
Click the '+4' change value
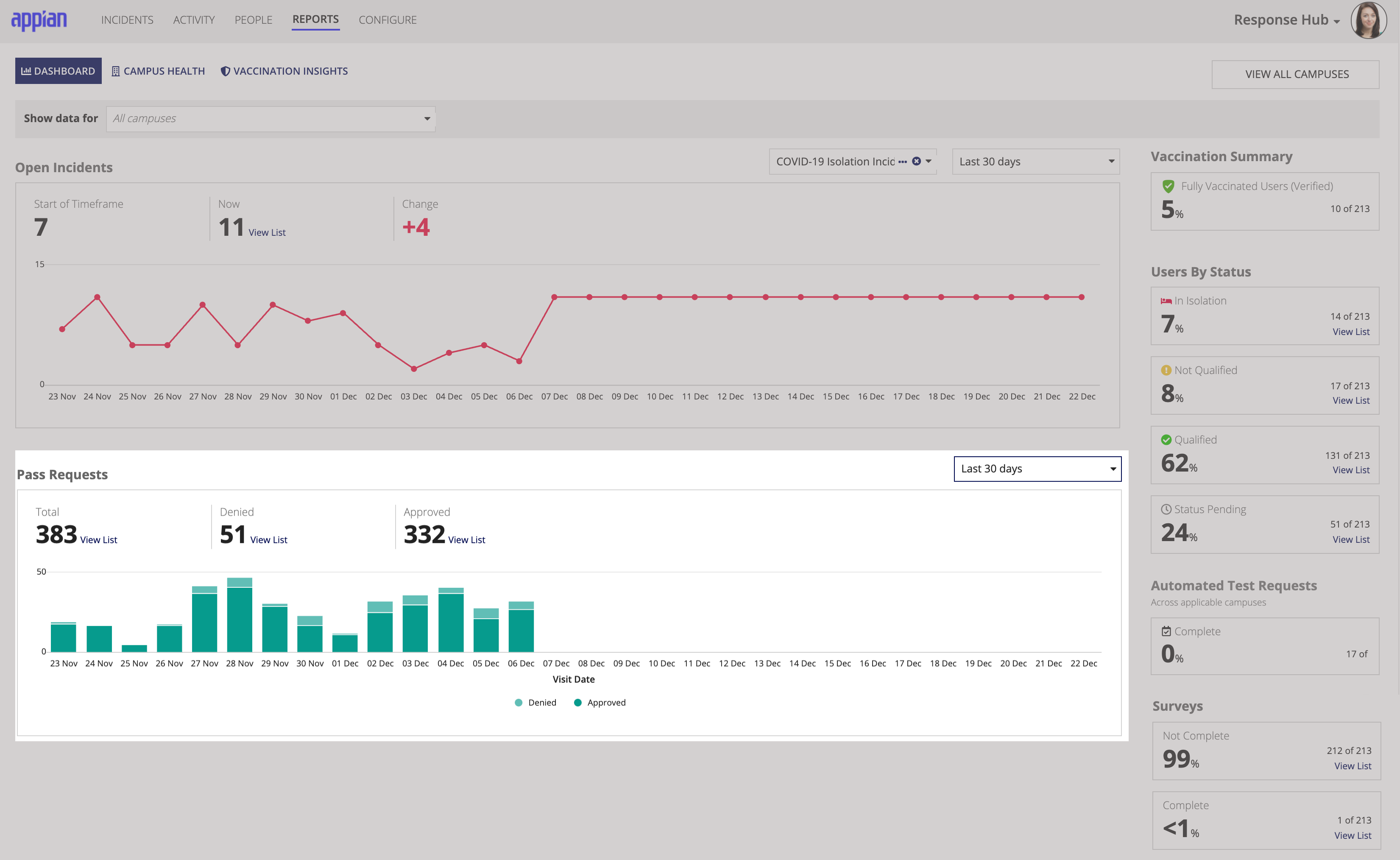pos(416,227)
